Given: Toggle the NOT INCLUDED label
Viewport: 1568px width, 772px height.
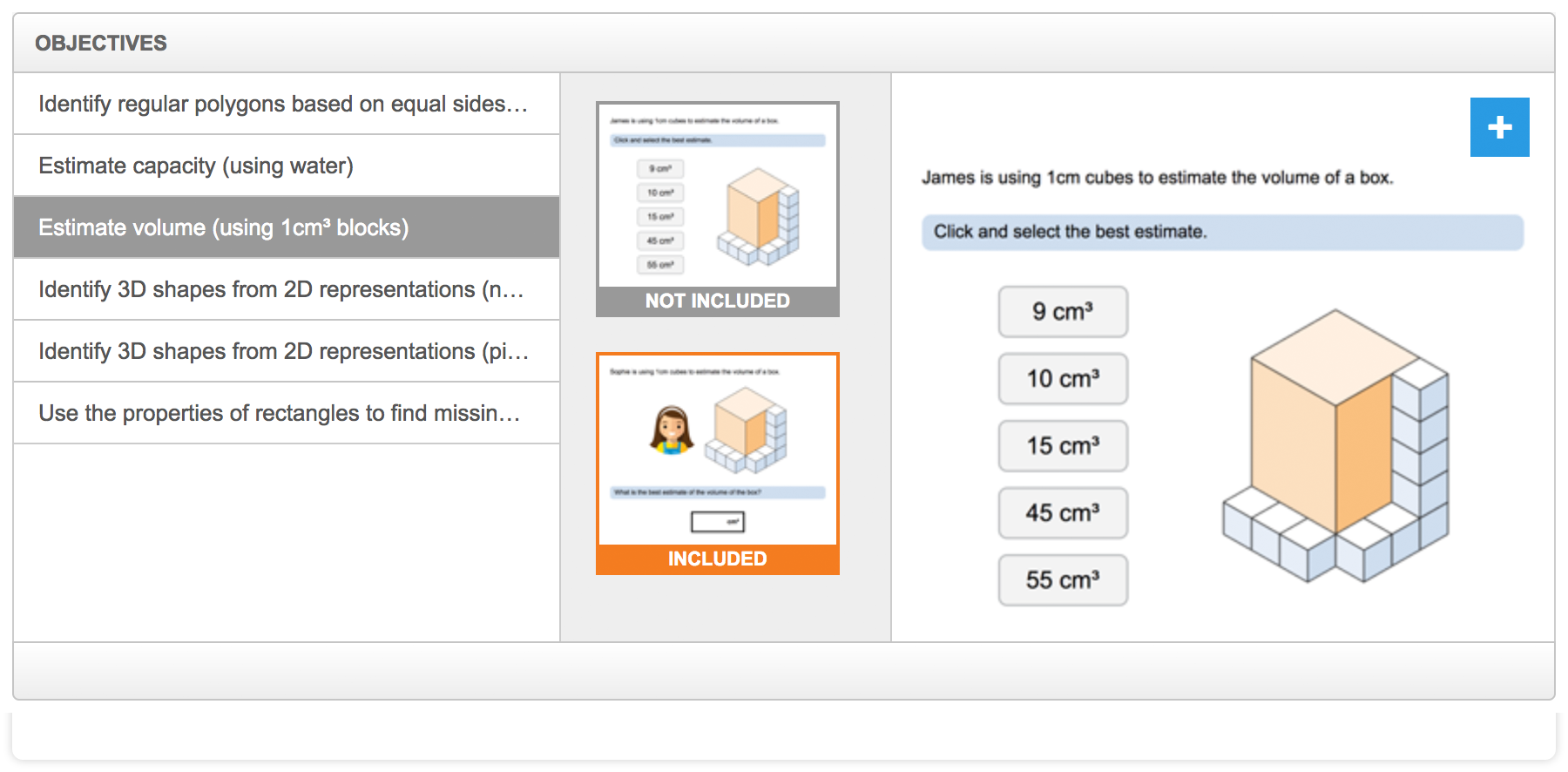Looking at the screenshot, I should 717,301.
